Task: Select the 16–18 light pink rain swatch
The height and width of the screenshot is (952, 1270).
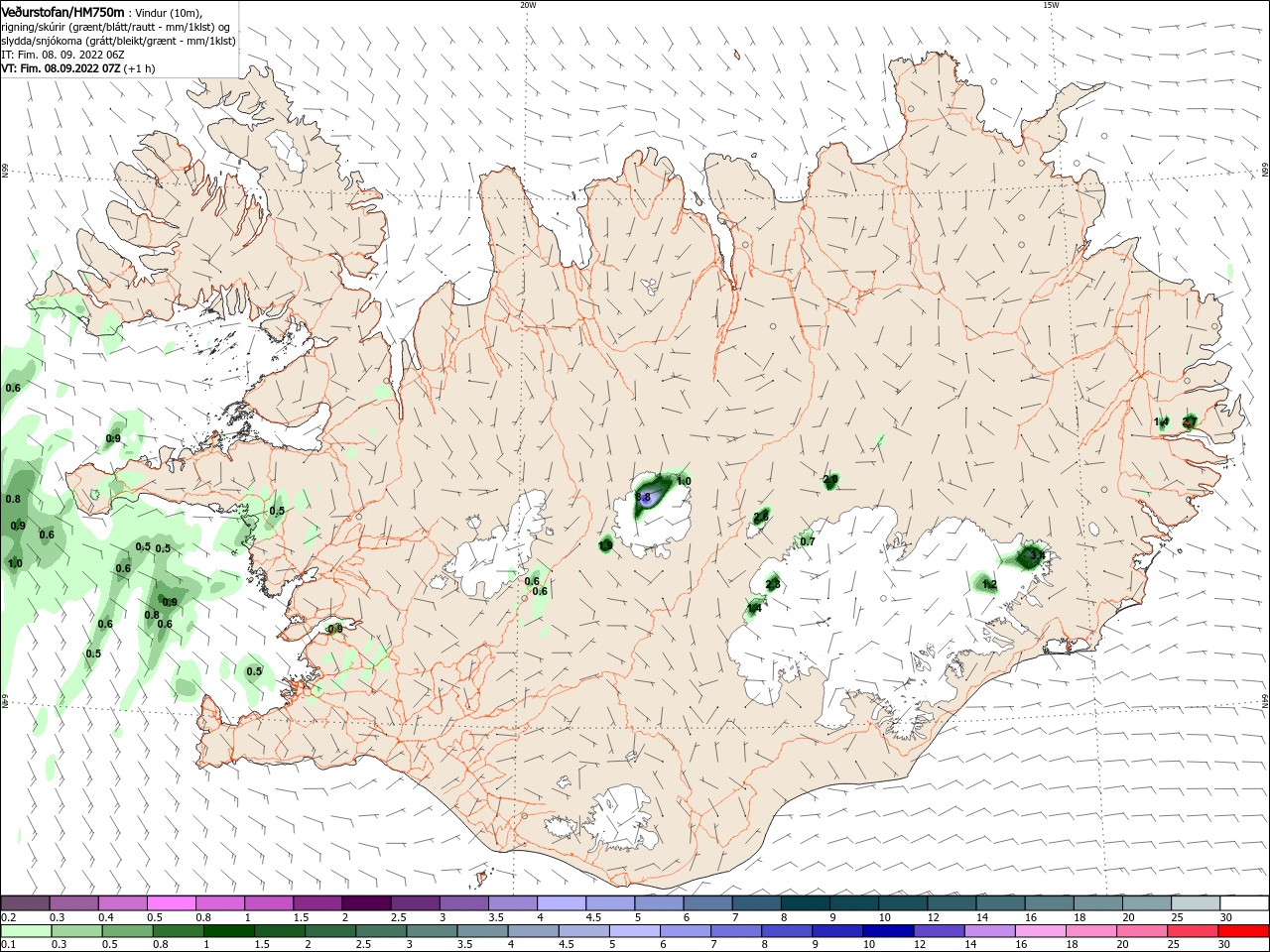Action: click(1041, 931)
